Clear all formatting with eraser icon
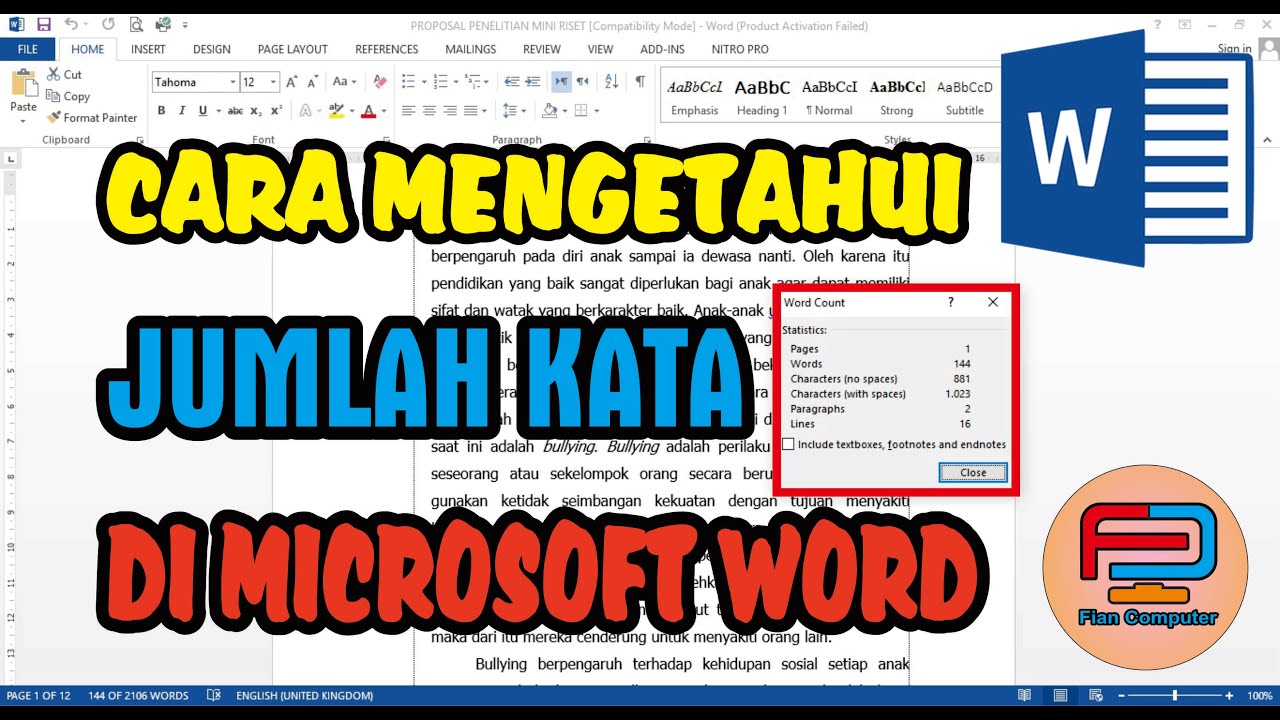This screenshot has height=720, width=1280. [x=379, y=82]
